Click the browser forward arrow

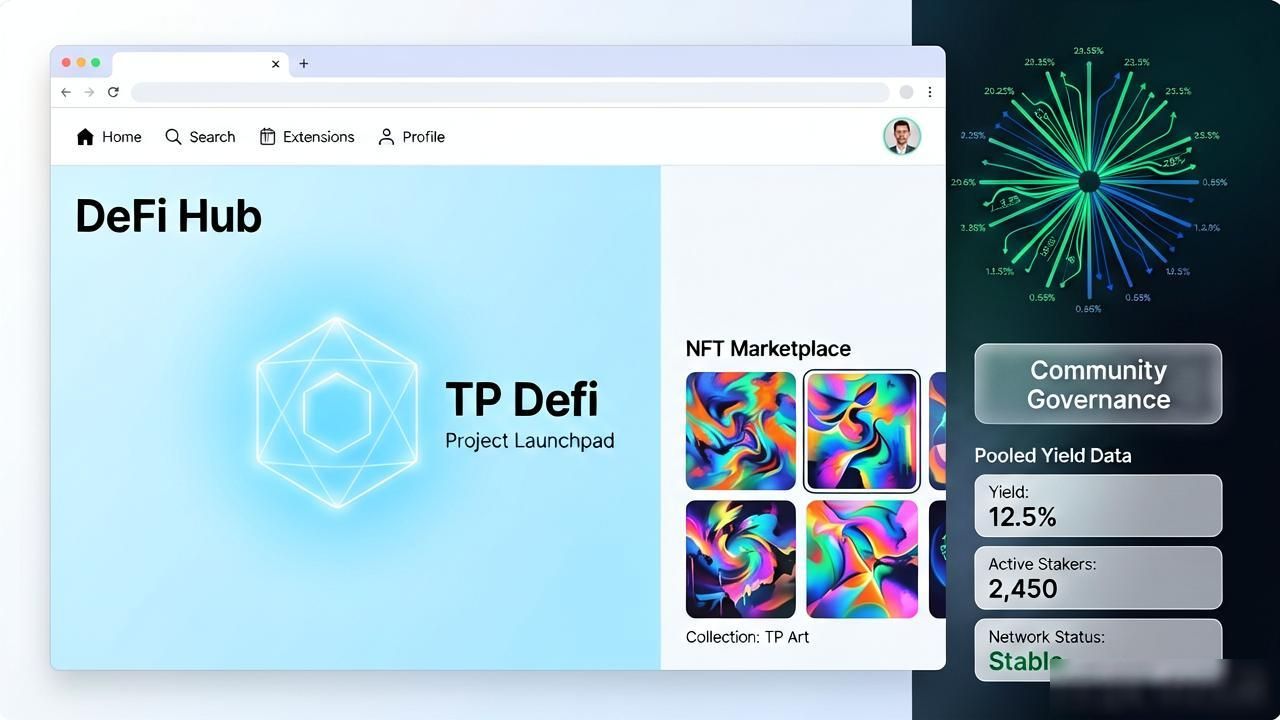click(89, 92)
